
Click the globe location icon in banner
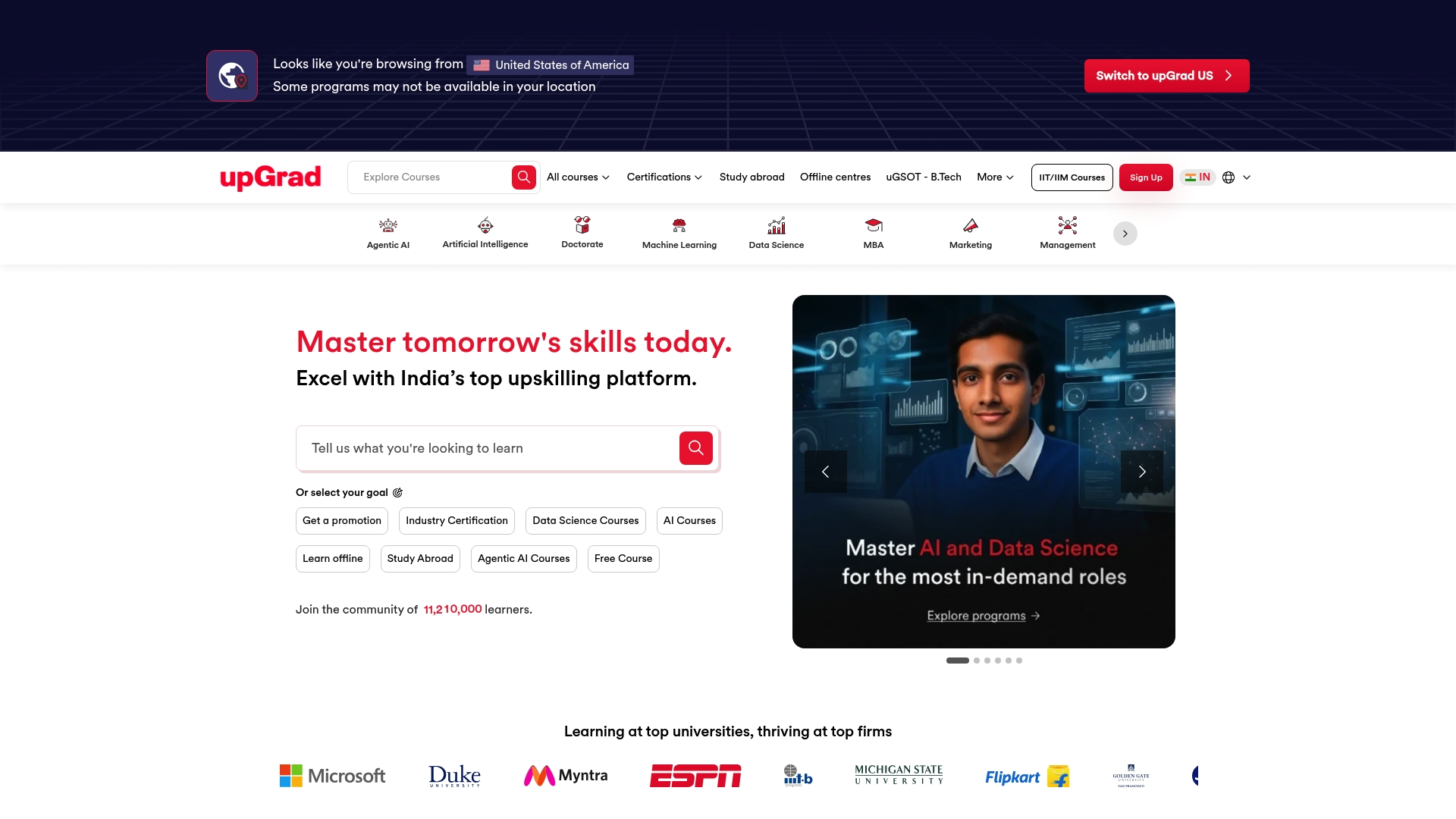coord(232,76)
